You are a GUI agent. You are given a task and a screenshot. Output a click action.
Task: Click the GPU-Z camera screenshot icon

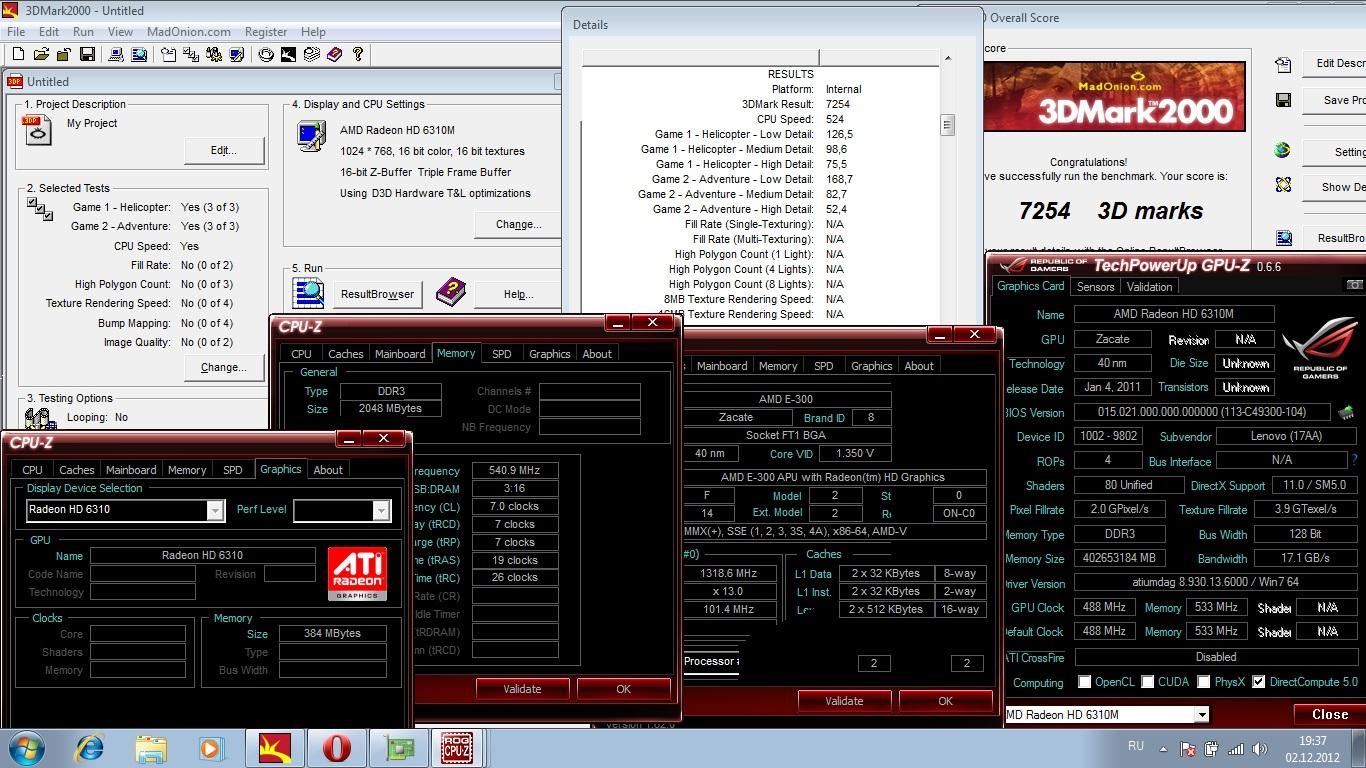(1354, 285)
